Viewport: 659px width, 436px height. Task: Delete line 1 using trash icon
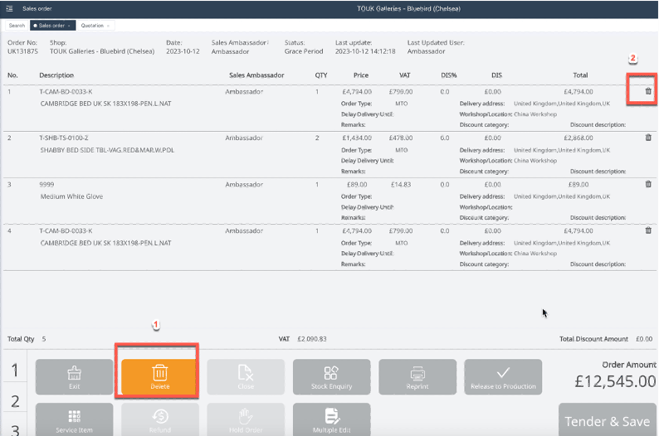tap(648, 91)
